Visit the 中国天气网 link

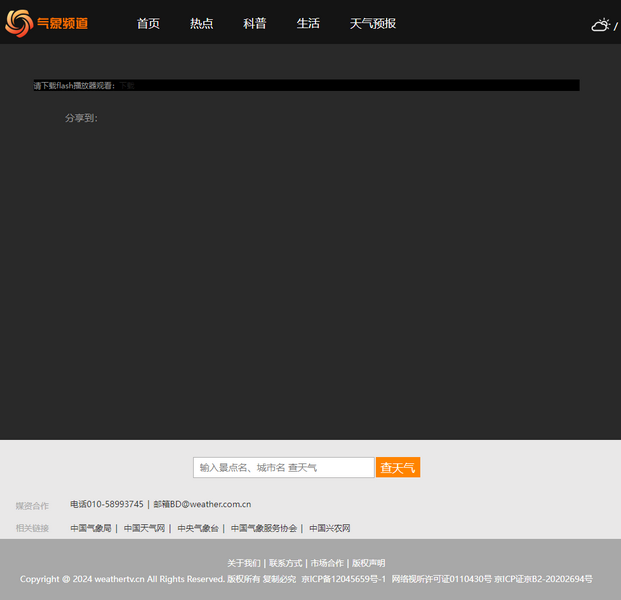coord(144,528)
